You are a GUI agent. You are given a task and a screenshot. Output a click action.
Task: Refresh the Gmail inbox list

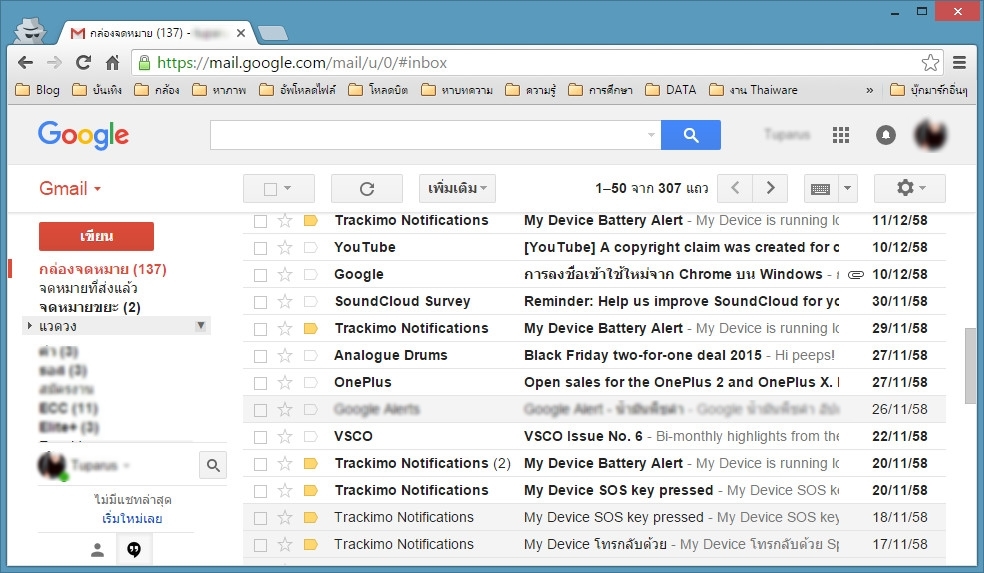pyautogui.click(x=366, y=188)
